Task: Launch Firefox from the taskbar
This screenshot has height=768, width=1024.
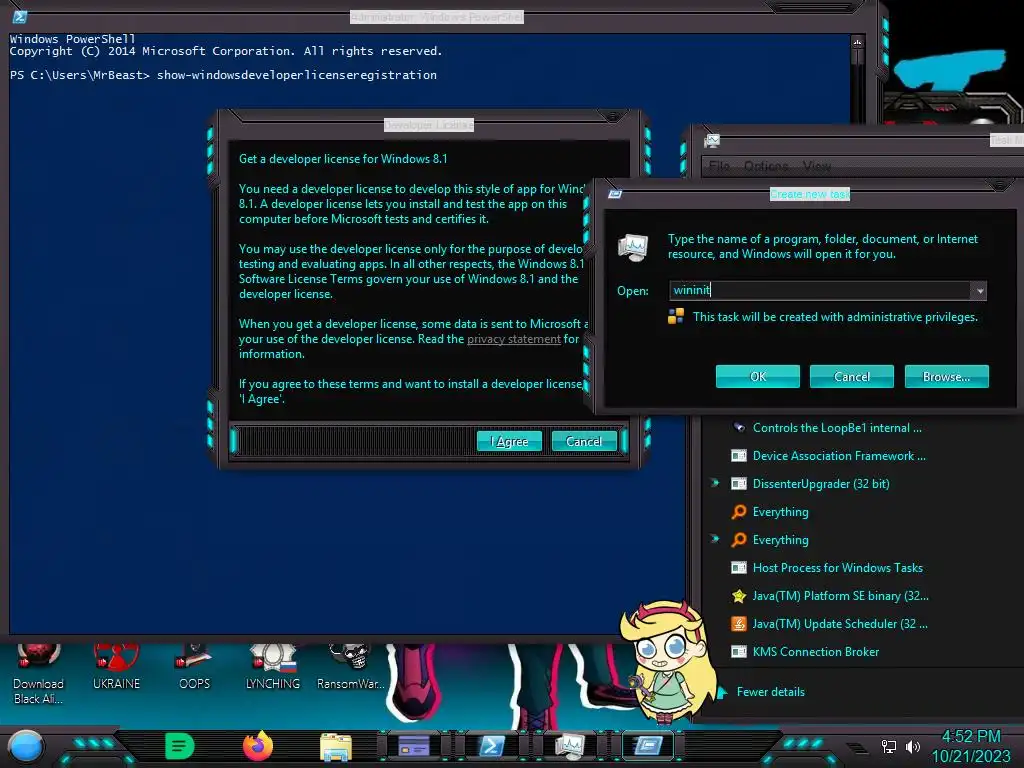Action: click(x=257, y=746)
